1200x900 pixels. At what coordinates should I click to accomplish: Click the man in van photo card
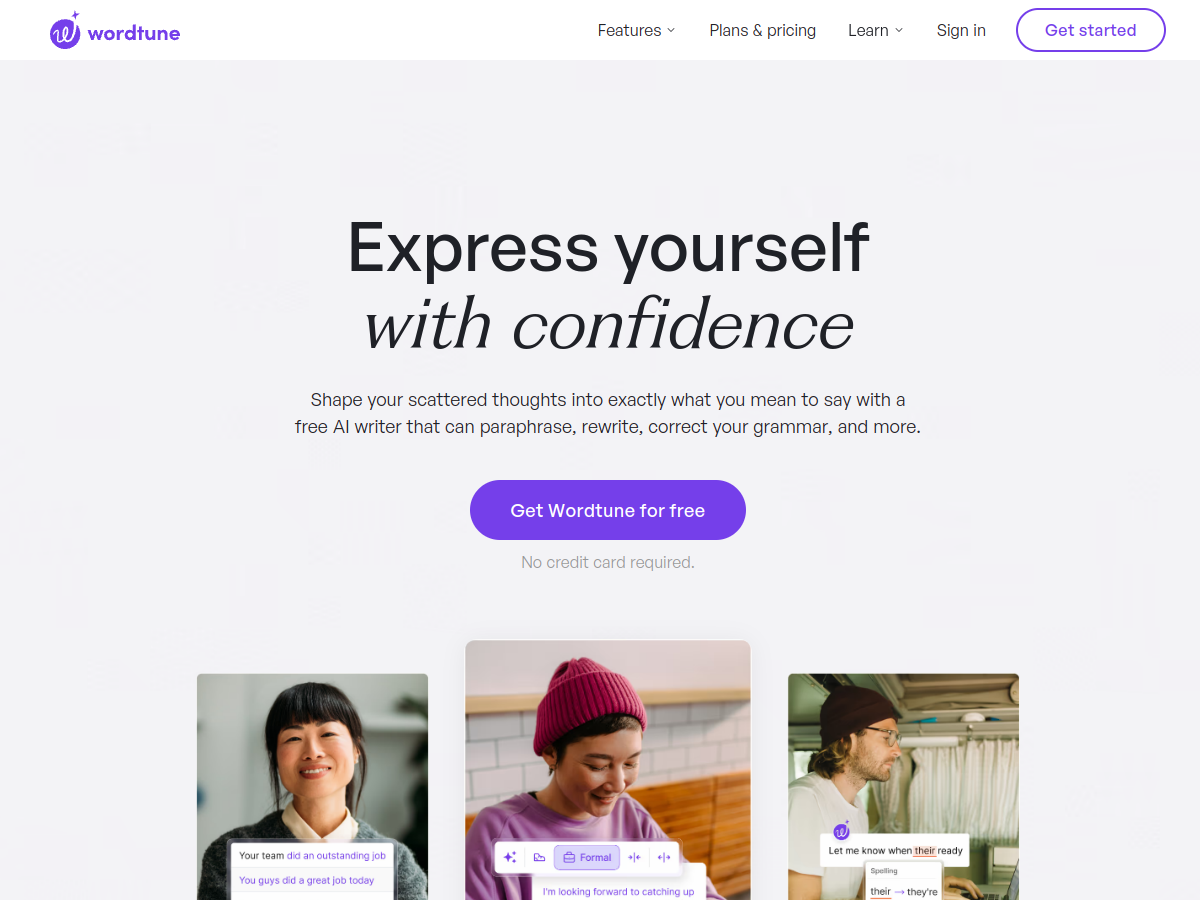[903, 786]
